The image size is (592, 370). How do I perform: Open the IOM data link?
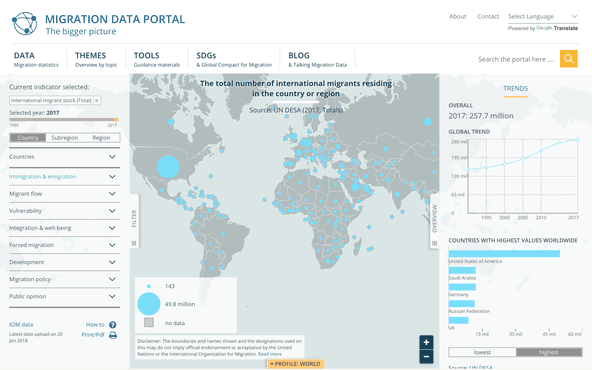pos(21,325)
